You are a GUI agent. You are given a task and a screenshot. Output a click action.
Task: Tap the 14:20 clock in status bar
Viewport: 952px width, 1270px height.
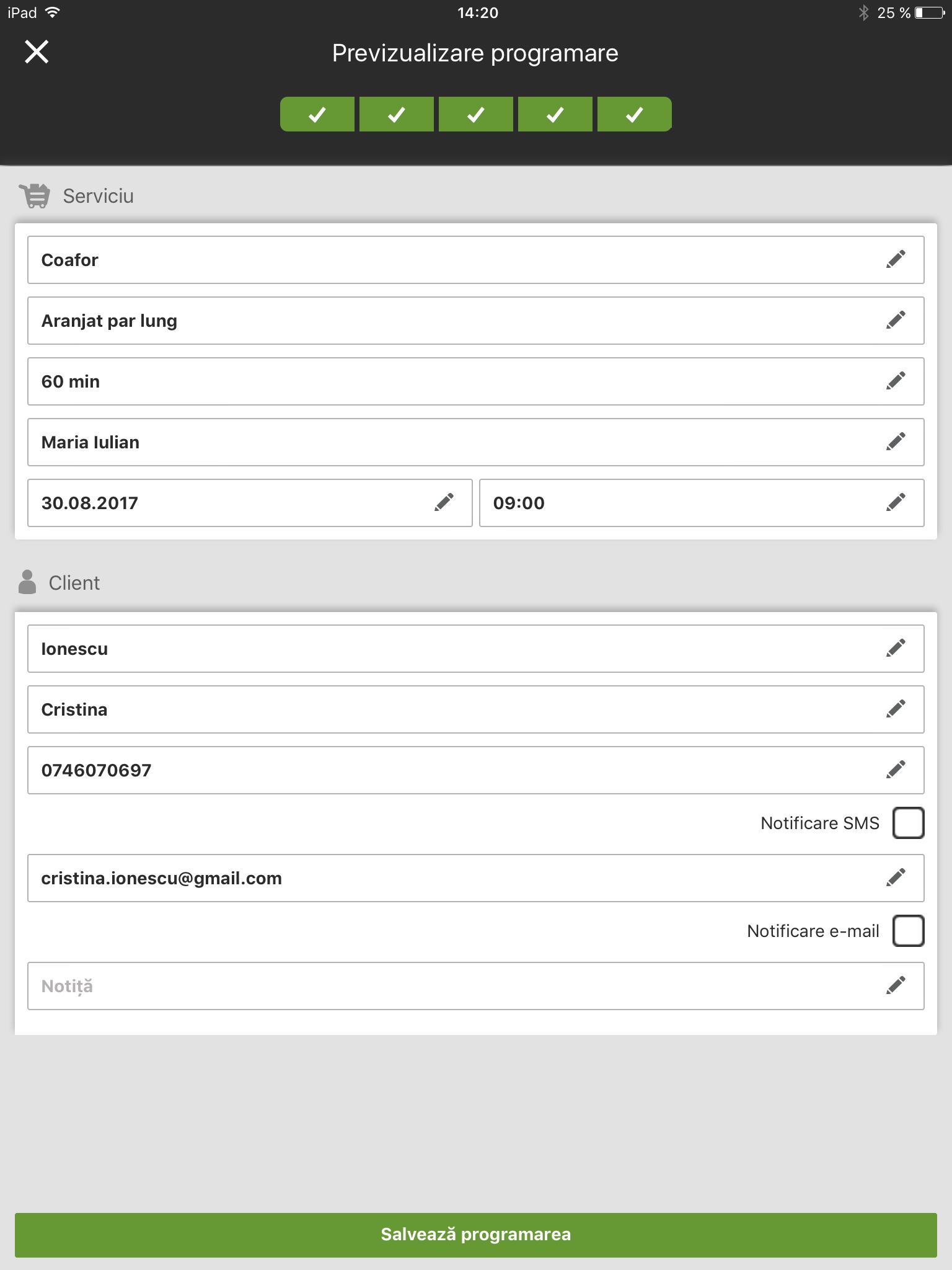click(x=478, y=13)
